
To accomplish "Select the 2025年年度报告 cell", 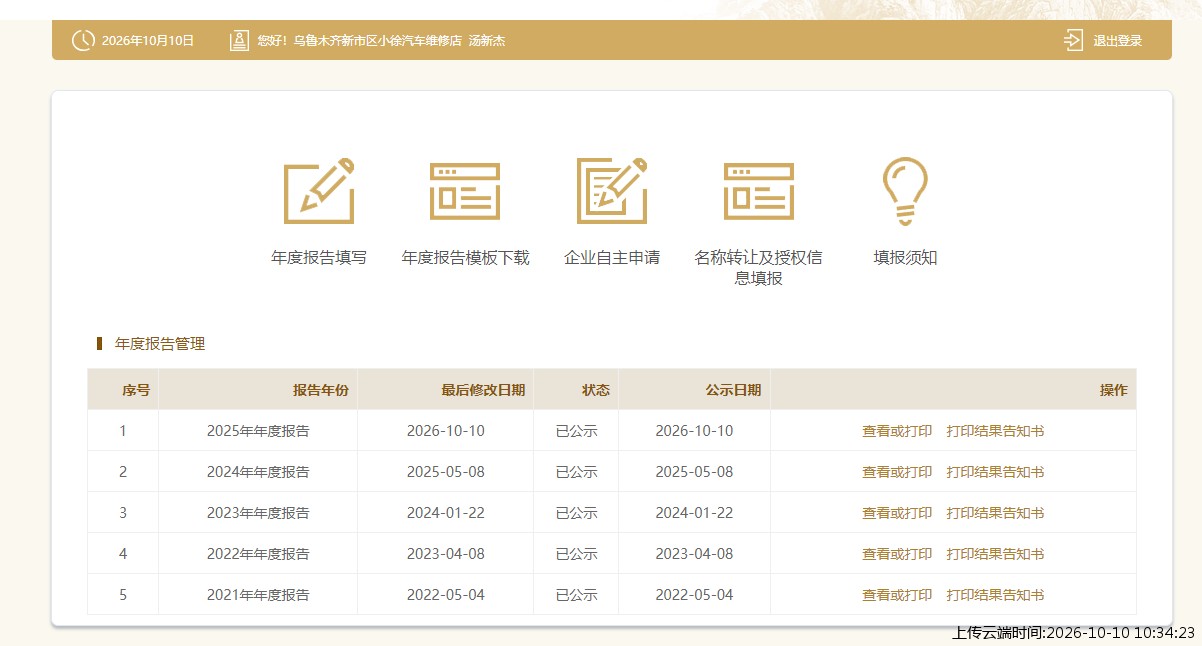I will 258,431.
